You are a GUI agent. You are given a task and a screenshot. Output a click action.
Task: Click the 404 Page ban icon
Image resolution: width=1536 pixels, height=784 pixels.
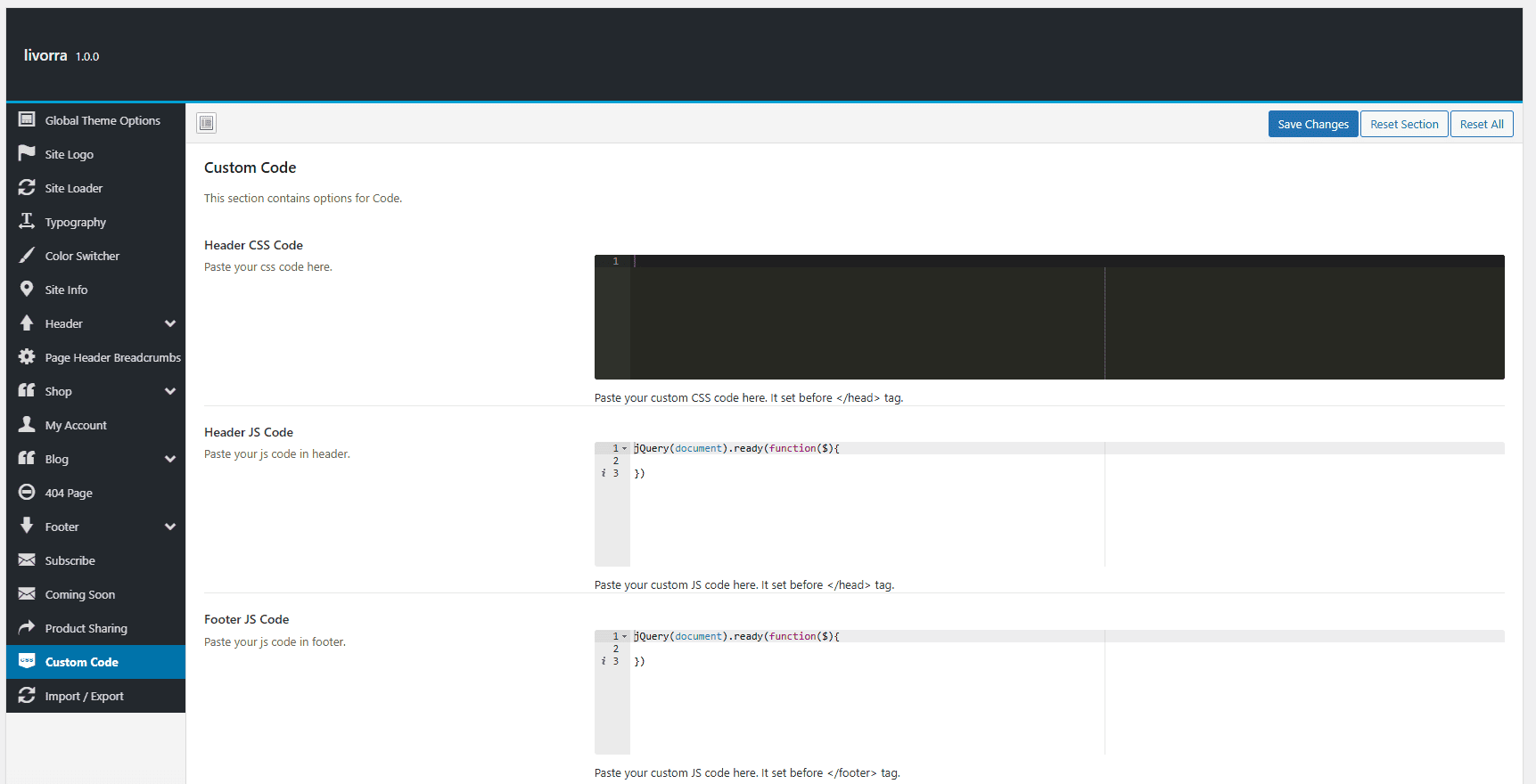27,492
